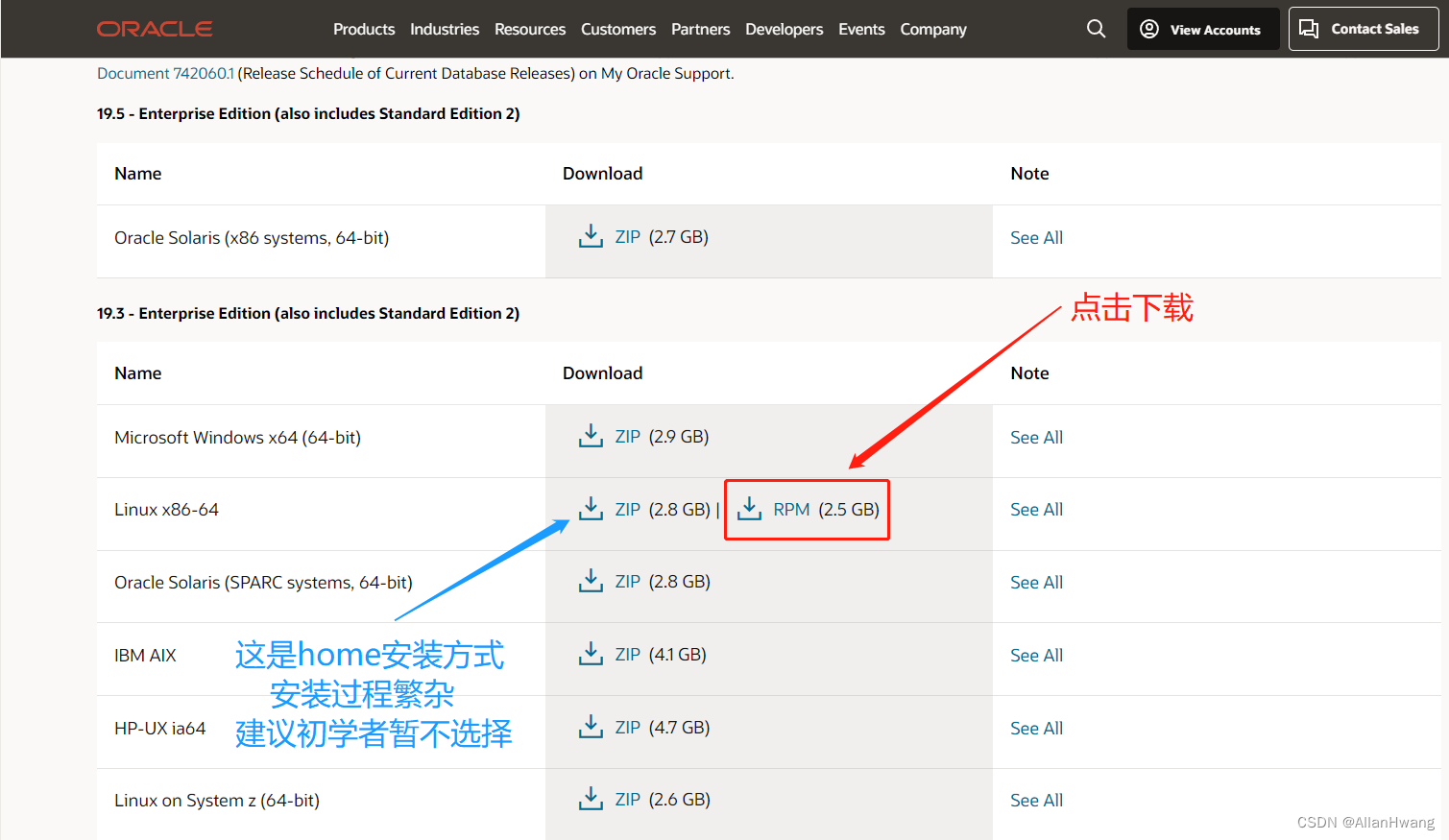1449x840 pixels.
Task: Click See All for Linux on System z row
Action: click(x=1036, y=800)
